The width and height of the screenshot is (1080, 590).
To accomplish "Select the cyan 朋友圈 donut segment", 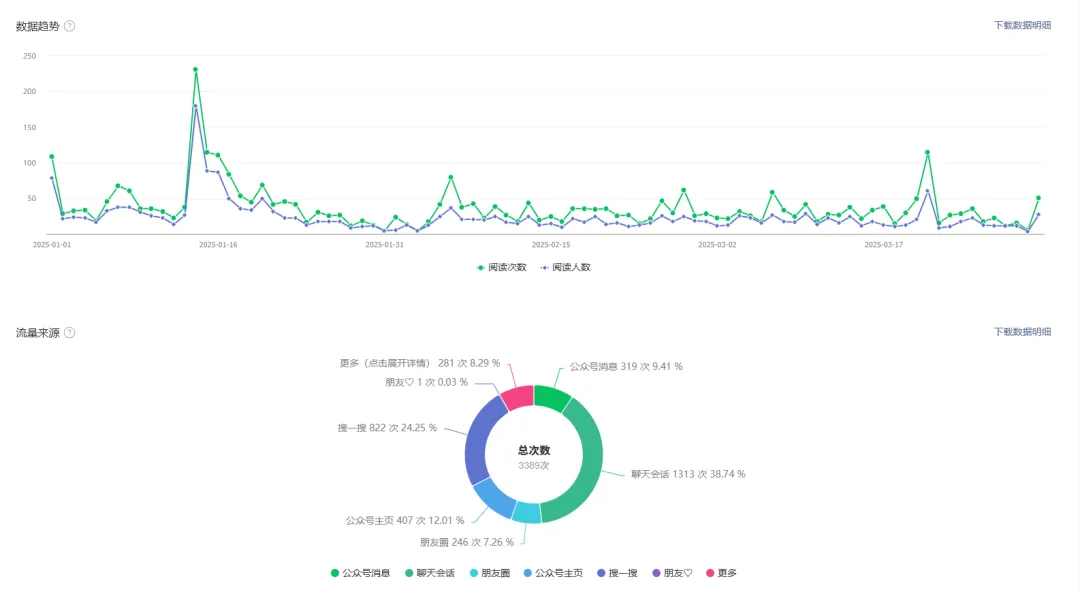I will (527, 513).
